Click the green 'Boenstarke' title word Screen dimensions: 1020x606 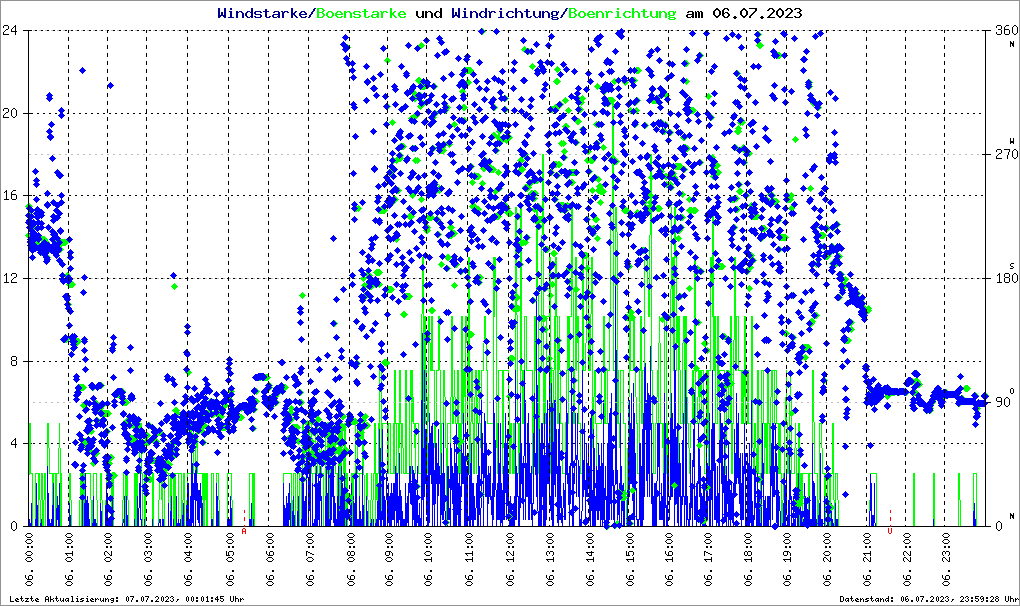(x=361, y=13)
